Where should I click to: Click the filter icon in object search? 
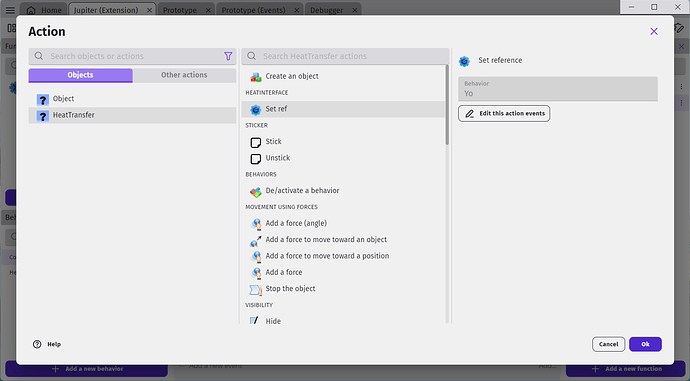[228, 56]
